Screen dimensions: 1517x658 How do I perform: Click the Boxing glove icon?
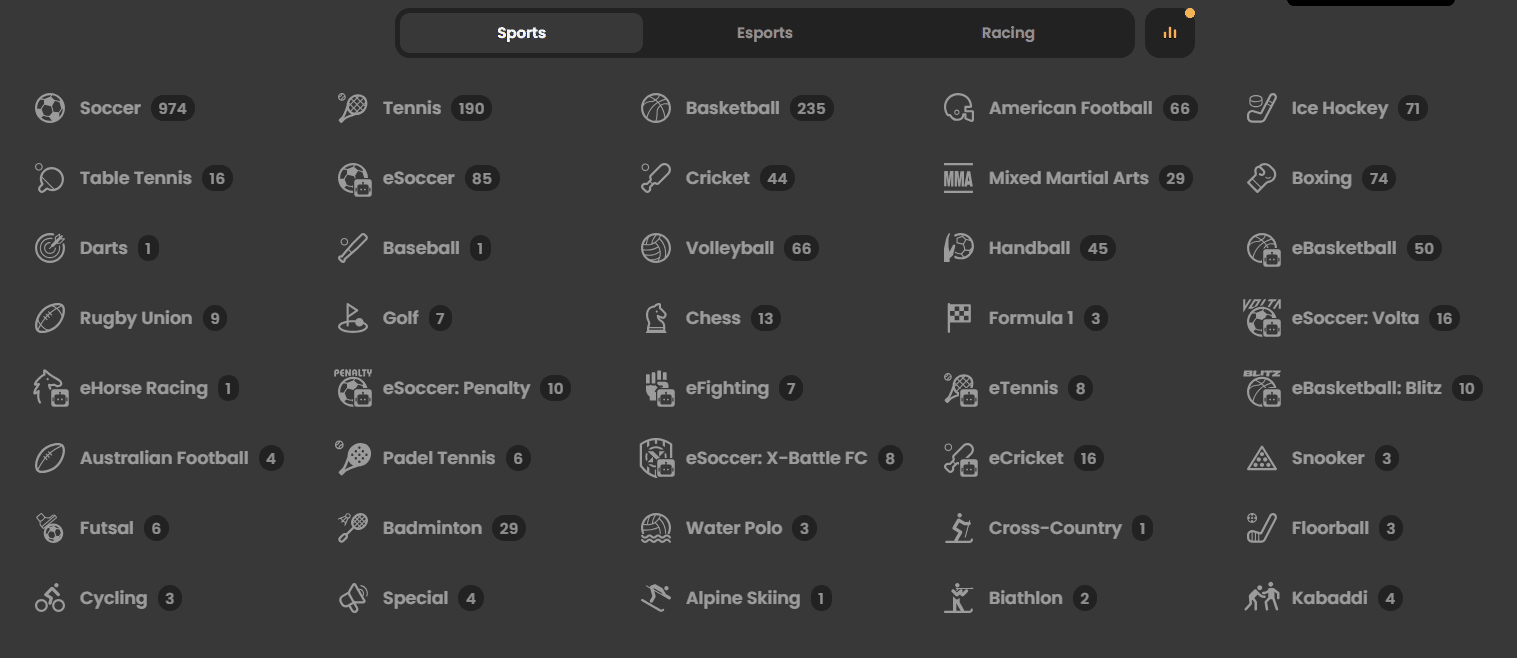[x=1262, y=177]
